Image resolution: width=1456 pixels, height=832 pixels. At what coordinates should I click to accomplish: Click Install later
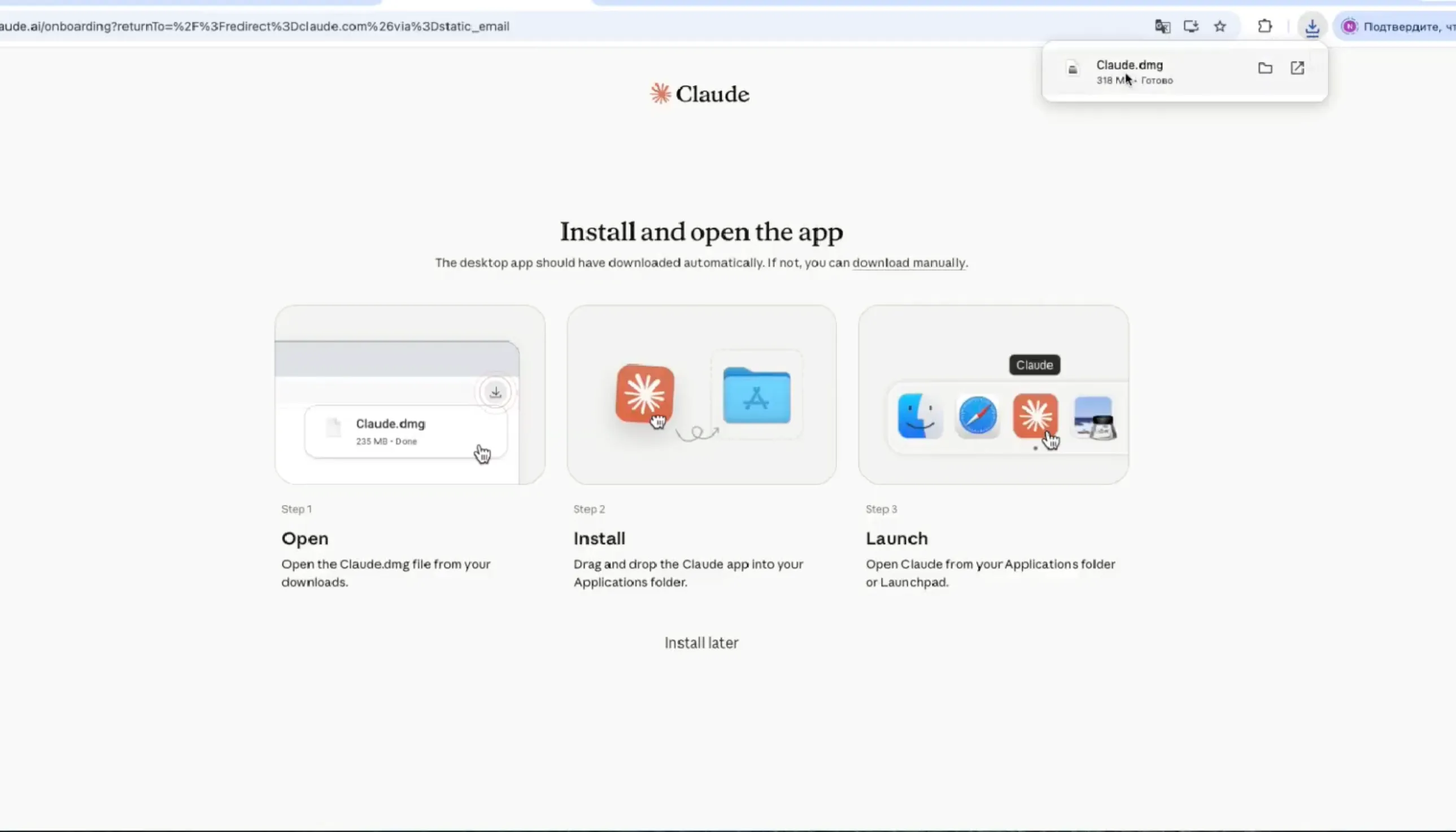click(701, 643)
